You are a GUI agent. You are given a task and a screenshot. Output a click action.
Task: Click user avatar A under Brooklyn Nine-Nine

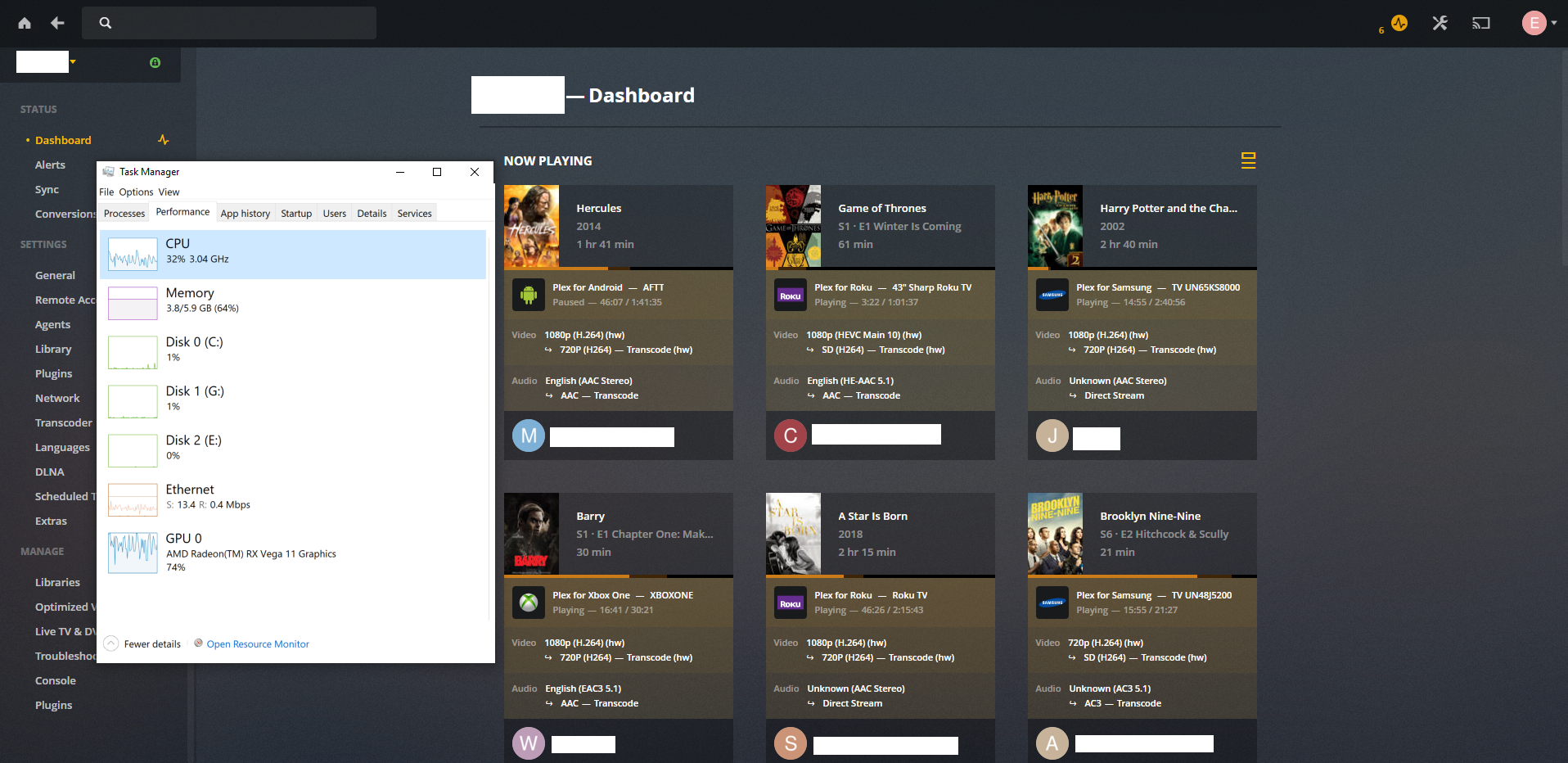click(x=1052, y=743)
